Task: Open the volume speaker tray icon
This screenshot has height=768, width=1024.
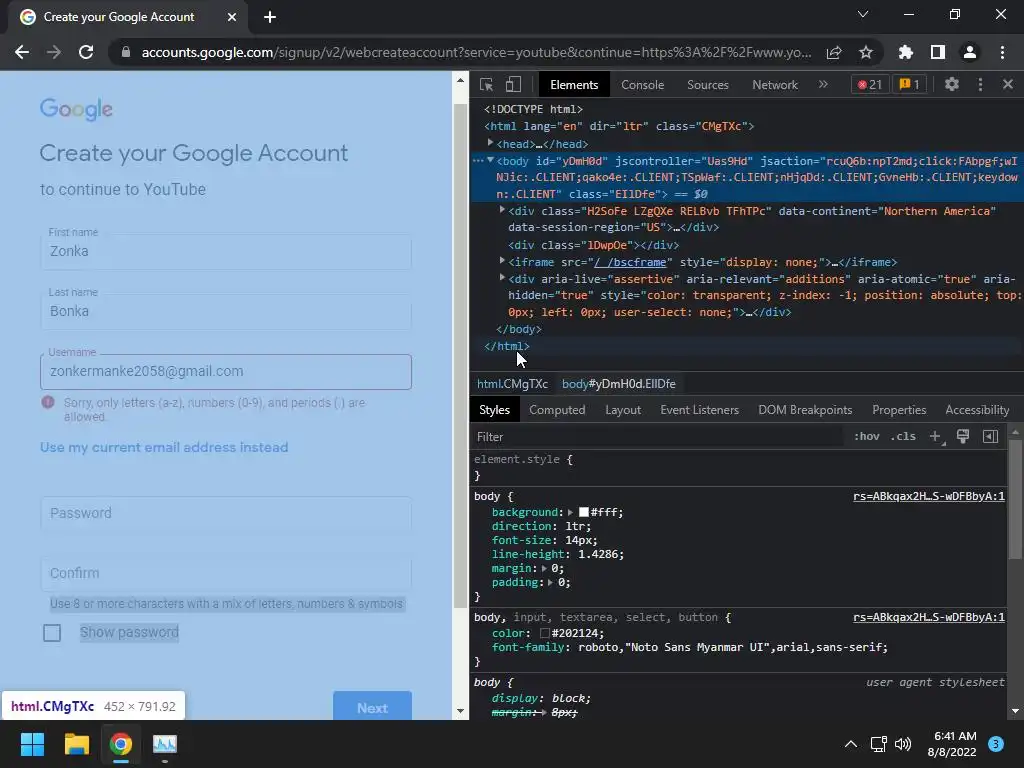Action: point(903,744)
